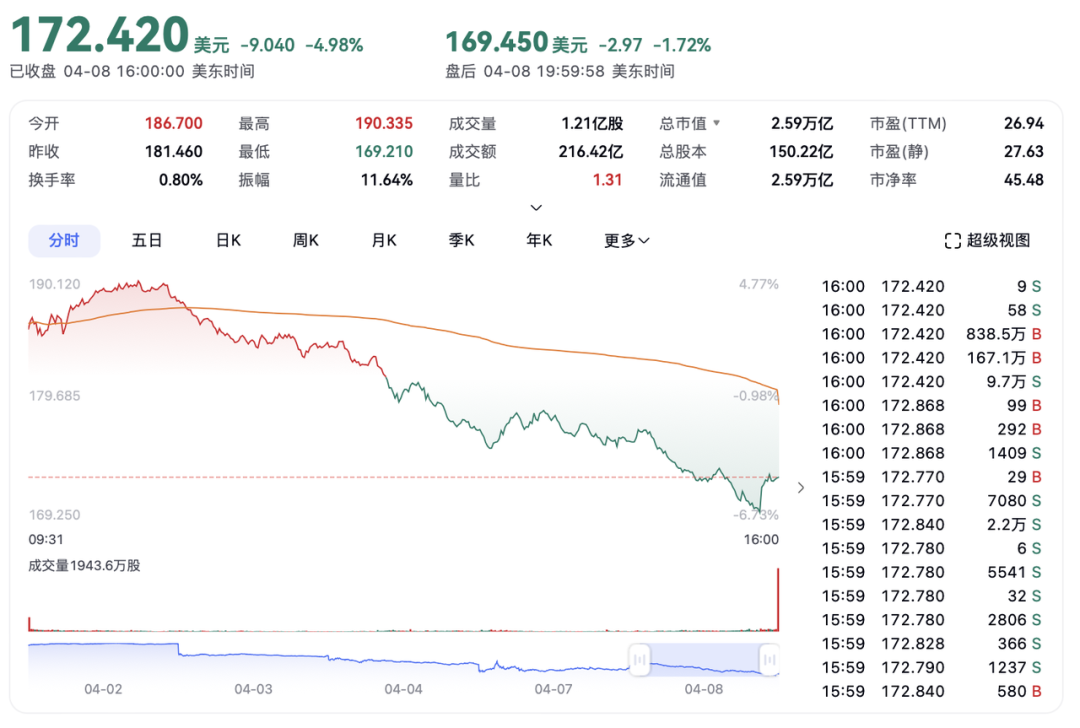
Task: Click the left range slider handle
Action: point(639,659)
